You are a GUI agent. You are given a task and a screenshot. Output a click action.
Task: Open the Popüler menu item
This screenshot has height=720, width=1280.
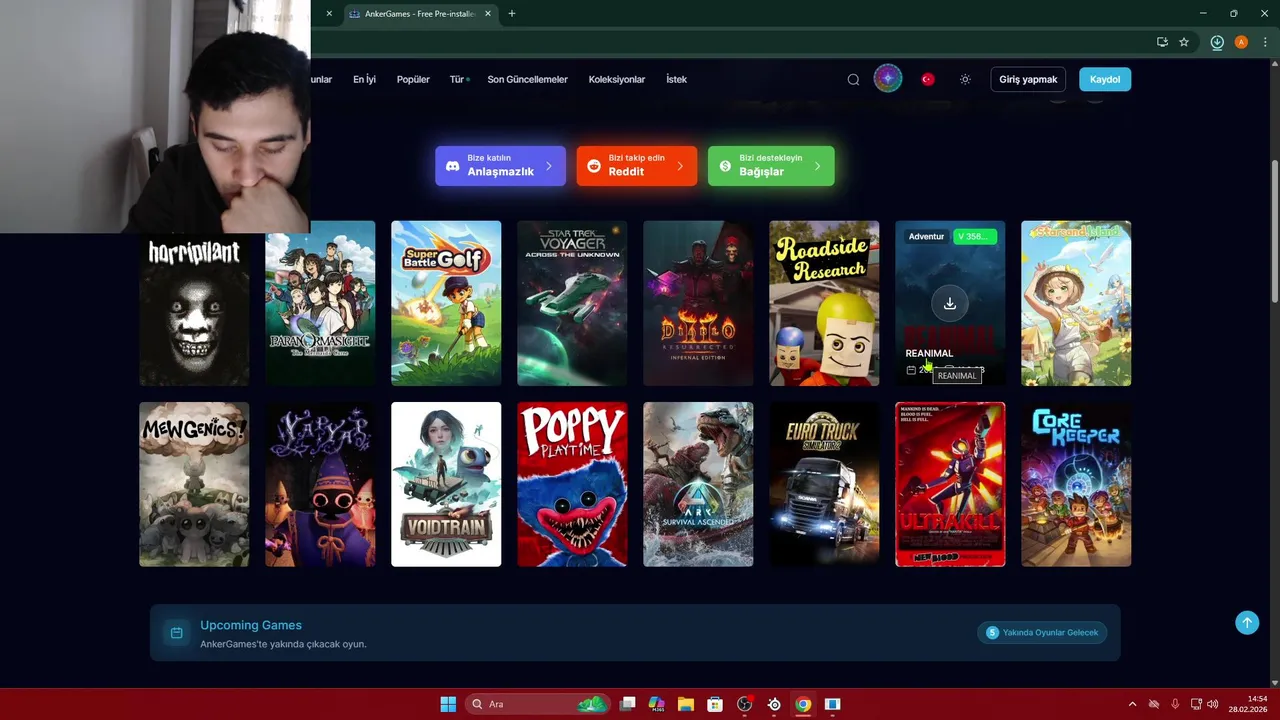tap(413, 79)
